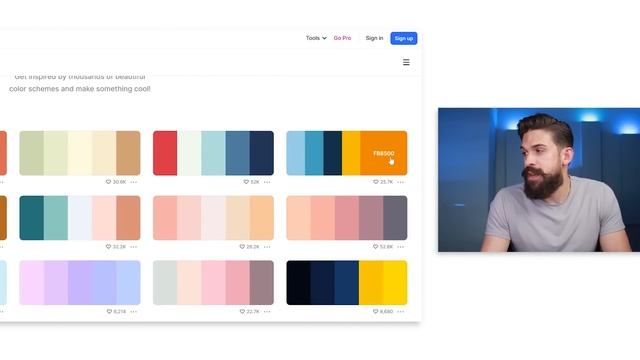
Task: Expand the Tools dropdown
Action: click(x=316, y=38)
